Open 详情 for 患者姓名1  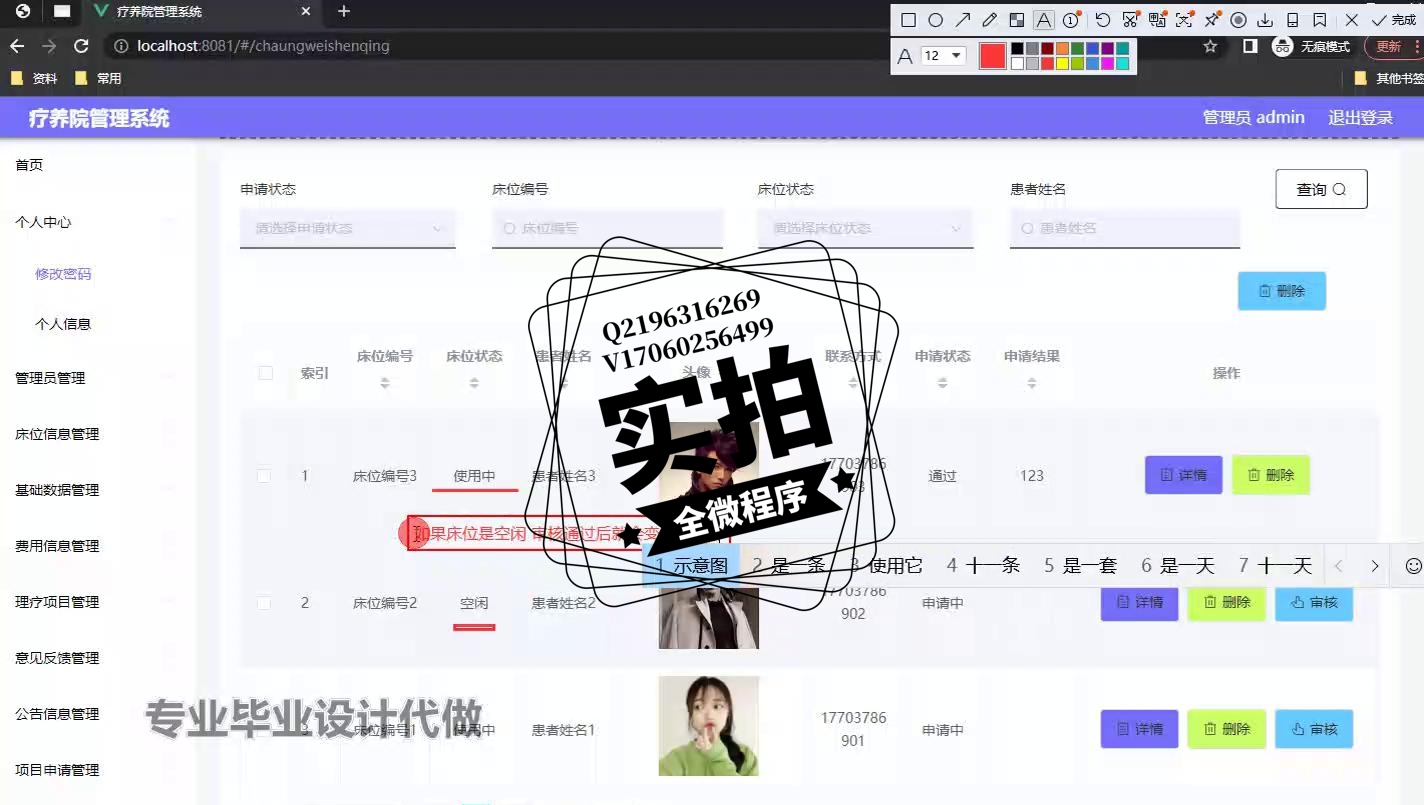pos(1139,729)
